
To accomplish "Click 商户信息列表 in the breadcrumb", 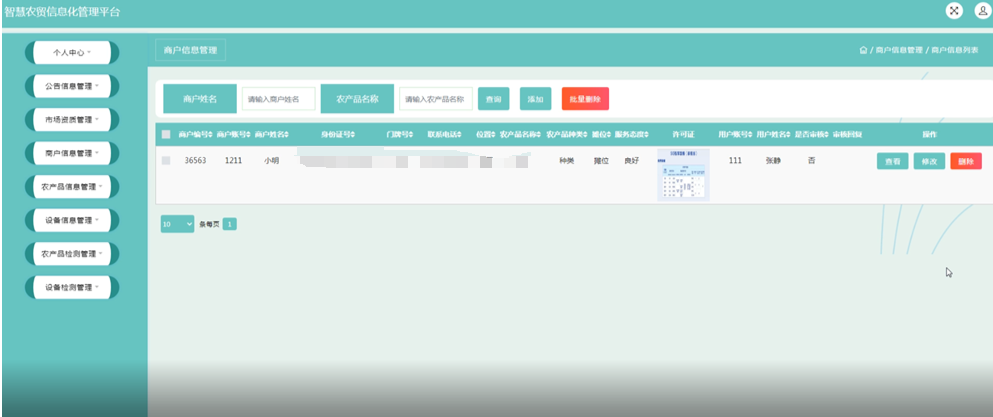I will [x=954, y=50].
